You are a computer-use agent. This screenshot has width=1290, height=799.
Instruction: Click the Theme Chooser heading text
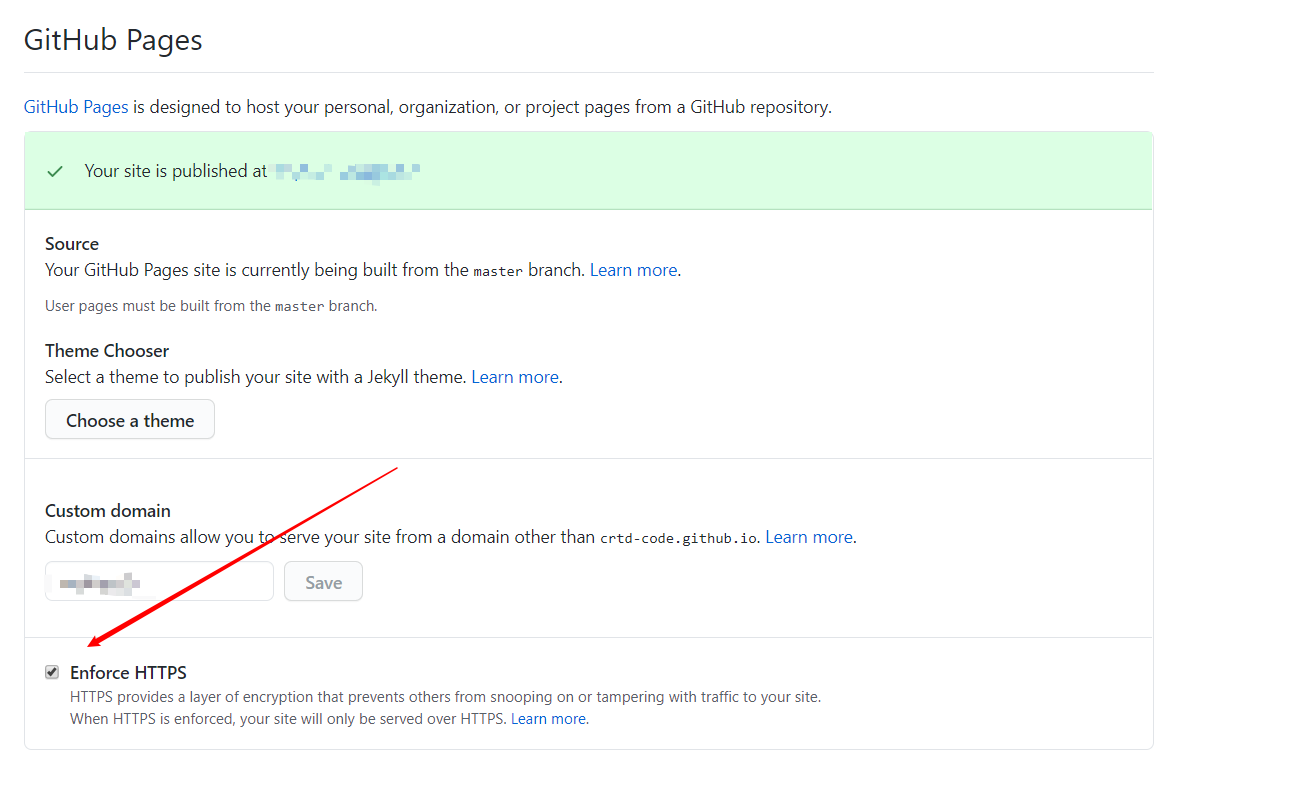(107, 351)
